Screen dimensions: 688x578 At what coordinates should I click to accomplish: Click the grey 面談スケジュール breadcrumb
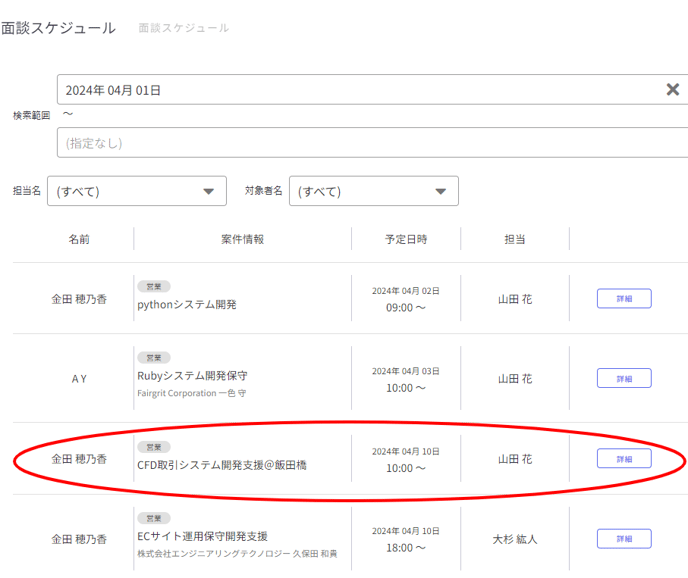tap(183, 28)
